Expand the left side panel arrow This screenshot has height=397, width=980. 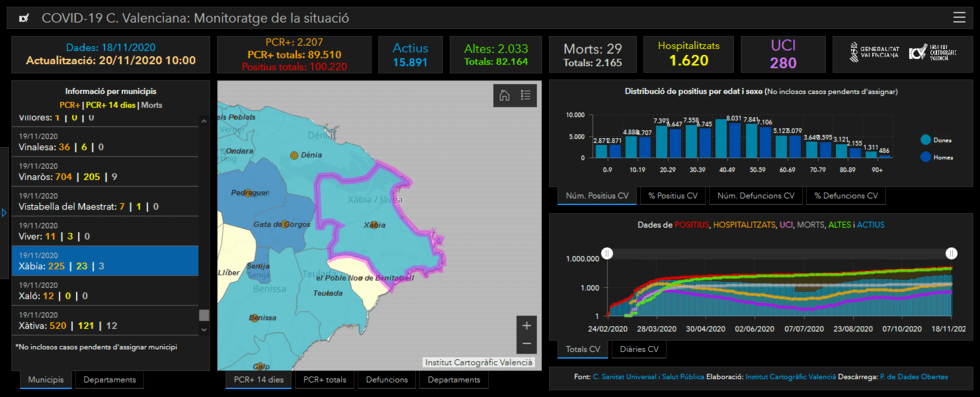coord(4,213)
